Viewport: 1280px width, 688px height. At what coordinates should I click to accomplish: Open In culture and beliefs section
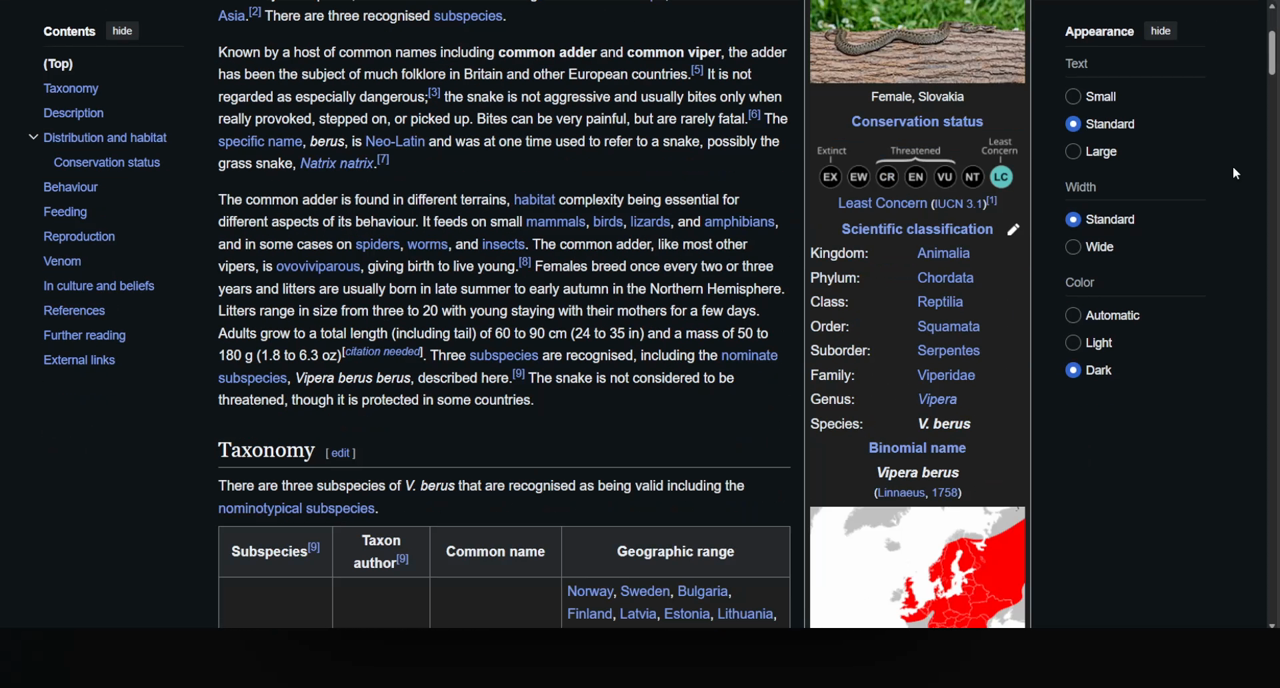[x=99, y=286]
